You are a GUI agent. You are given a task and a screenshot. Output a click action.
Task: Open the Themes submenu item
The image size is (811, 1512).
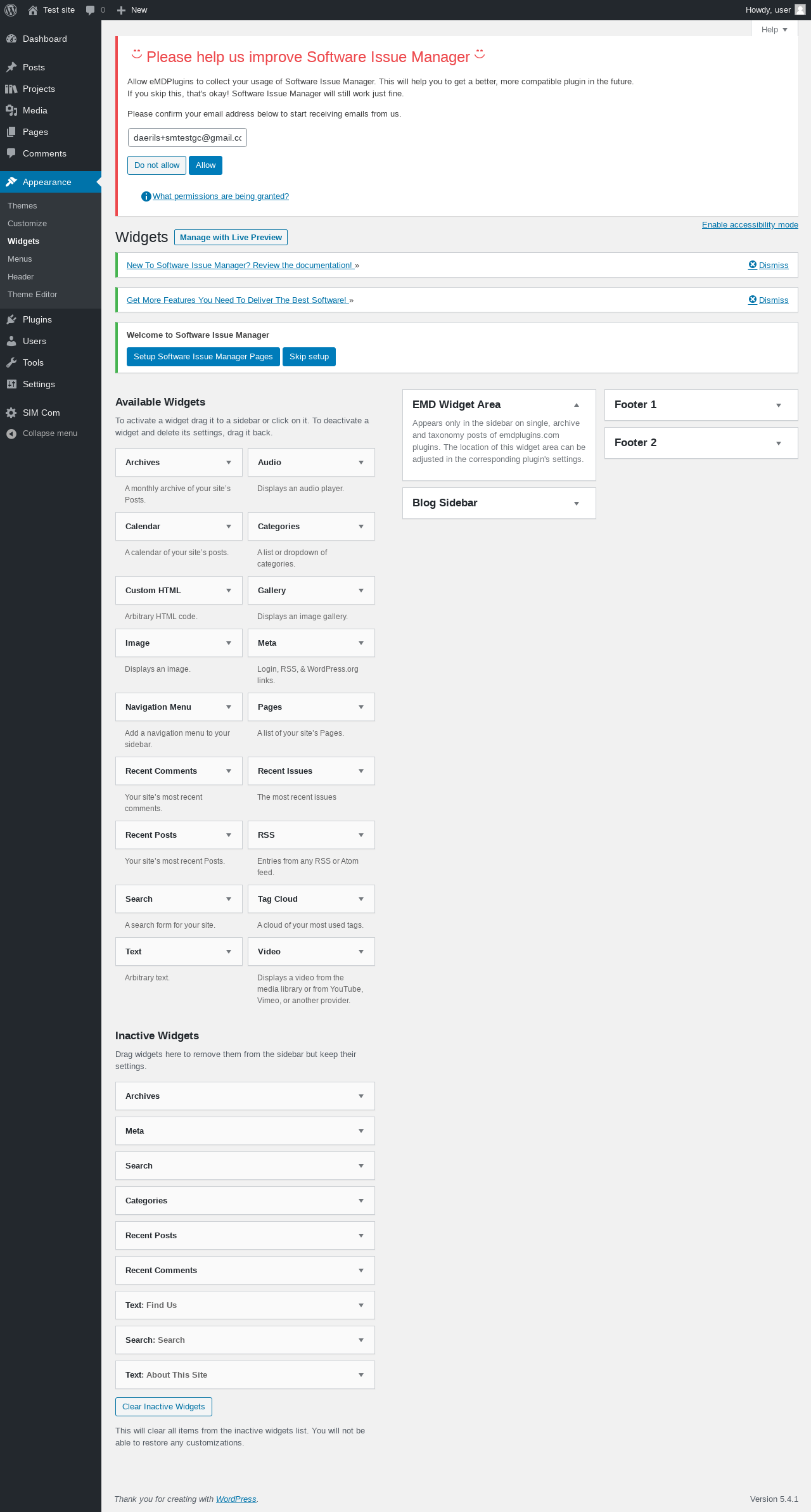(x=22, y=206)
